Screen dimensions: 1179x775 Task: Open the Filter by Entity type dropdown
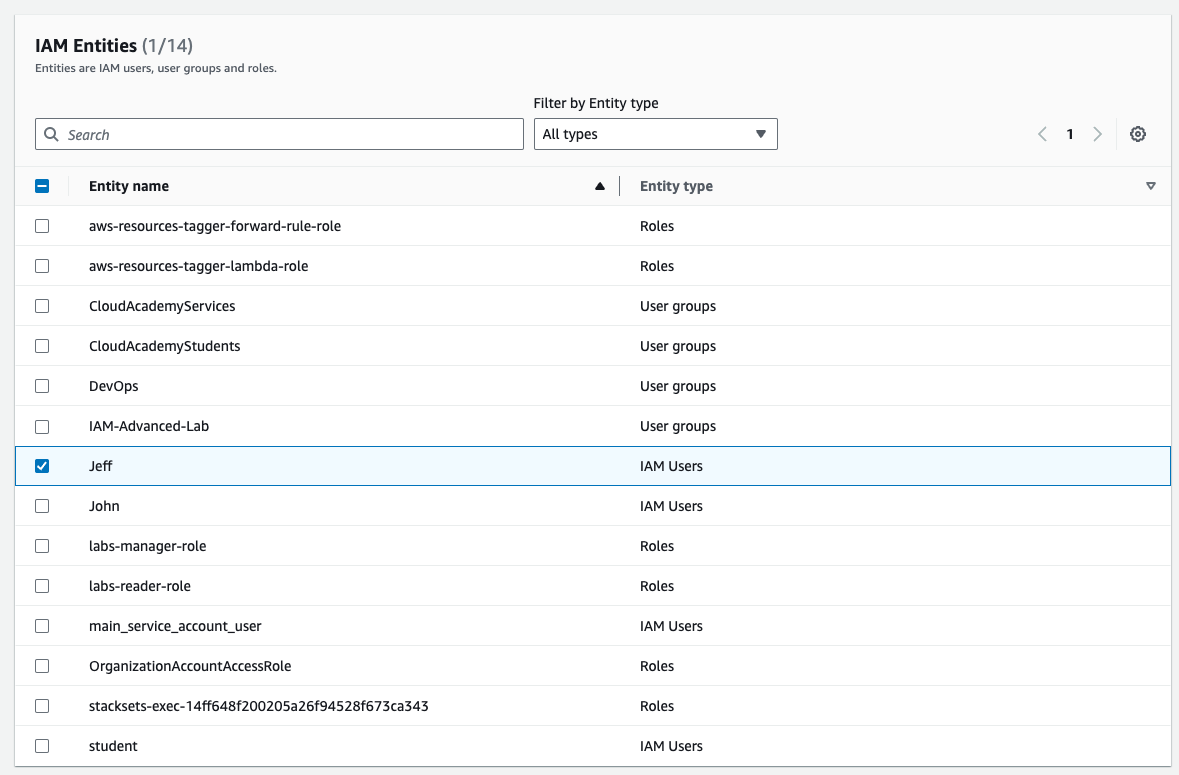pyautogui.click(x=655, y=134)
